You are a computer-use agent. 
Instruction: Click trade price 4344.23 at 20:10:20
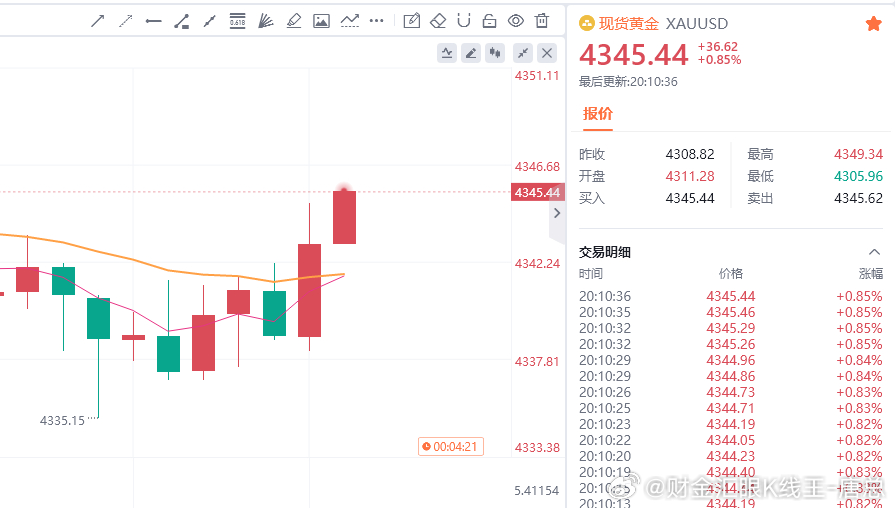point(731,456)
